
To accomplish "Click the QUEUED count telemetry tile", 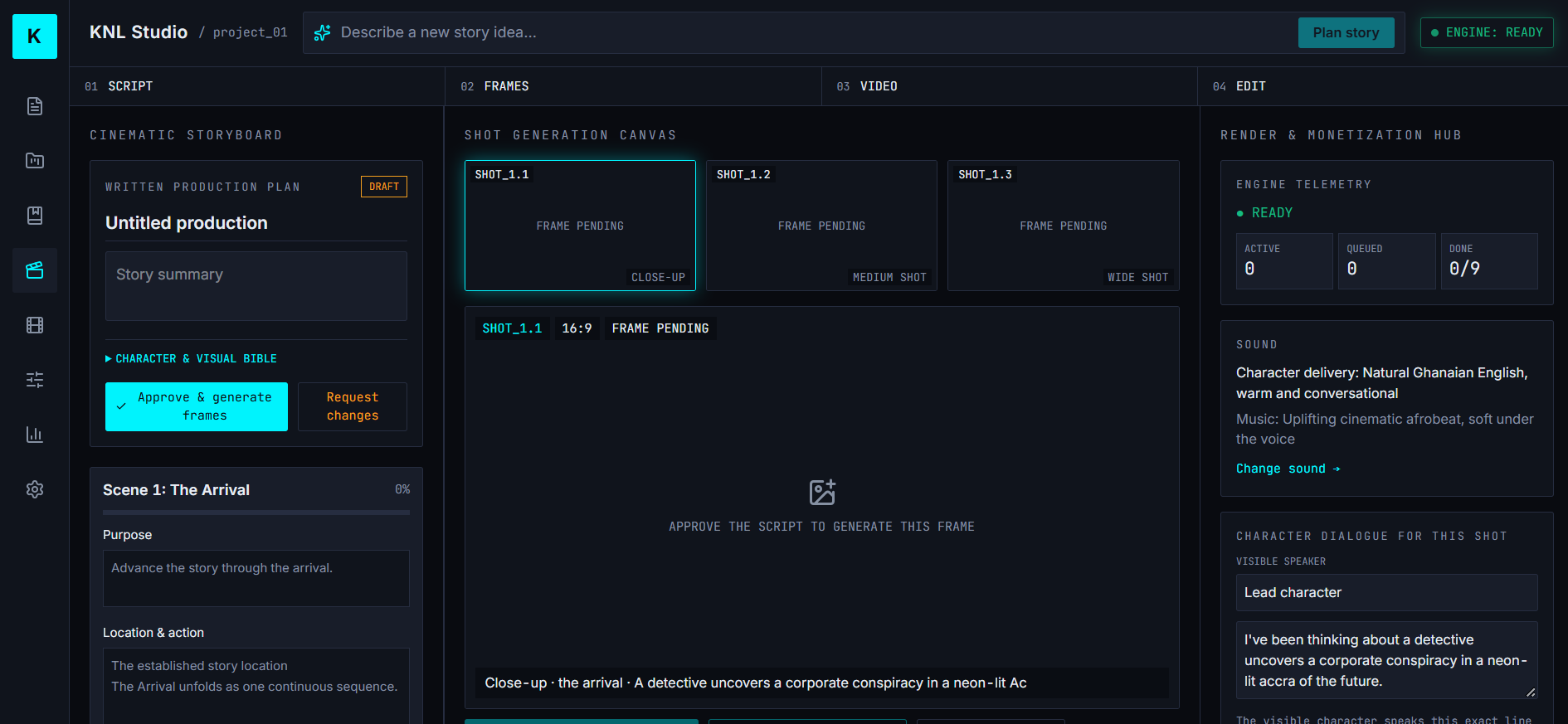I will pyautogui.click(x=1387, y=261).
